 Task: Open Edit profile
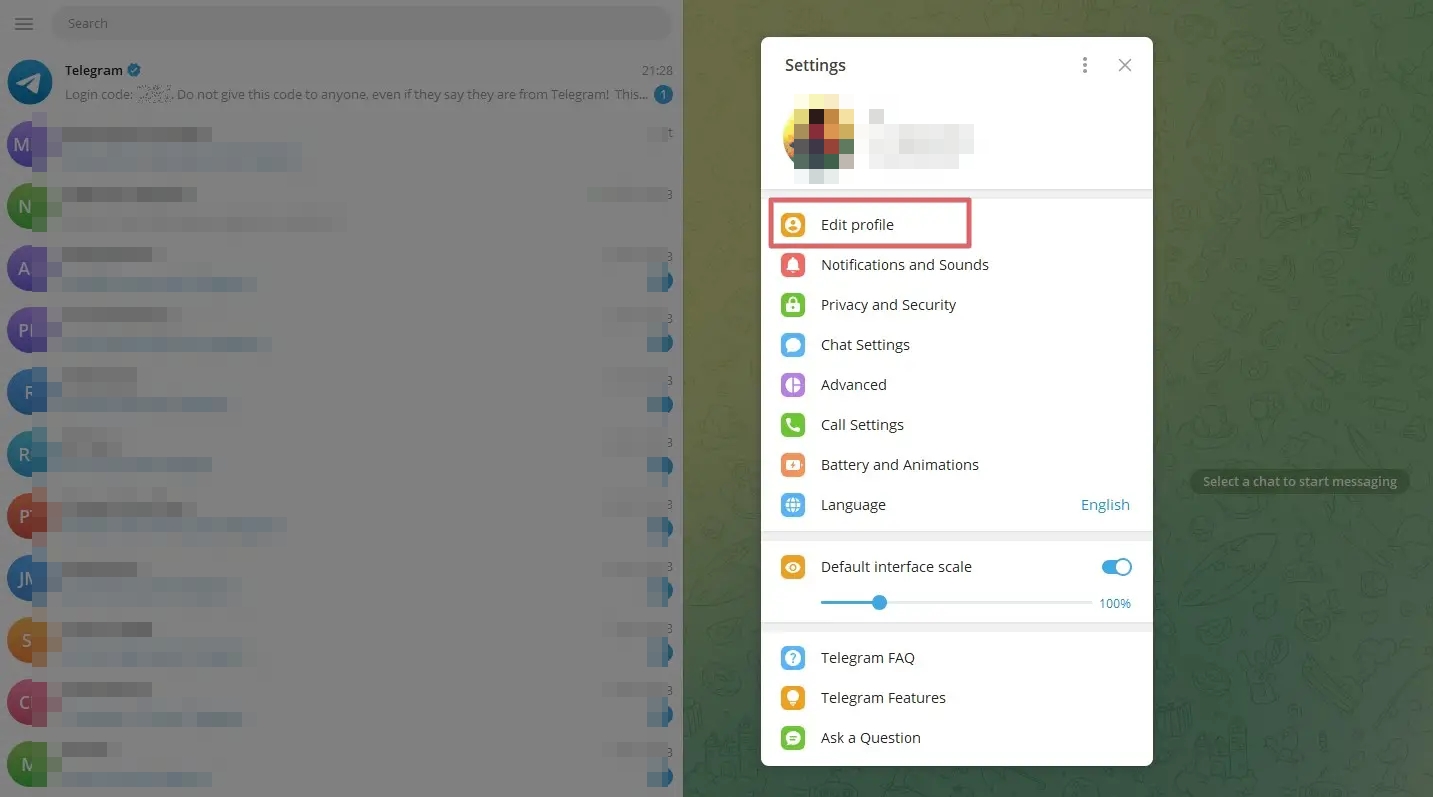coord(957,225)
